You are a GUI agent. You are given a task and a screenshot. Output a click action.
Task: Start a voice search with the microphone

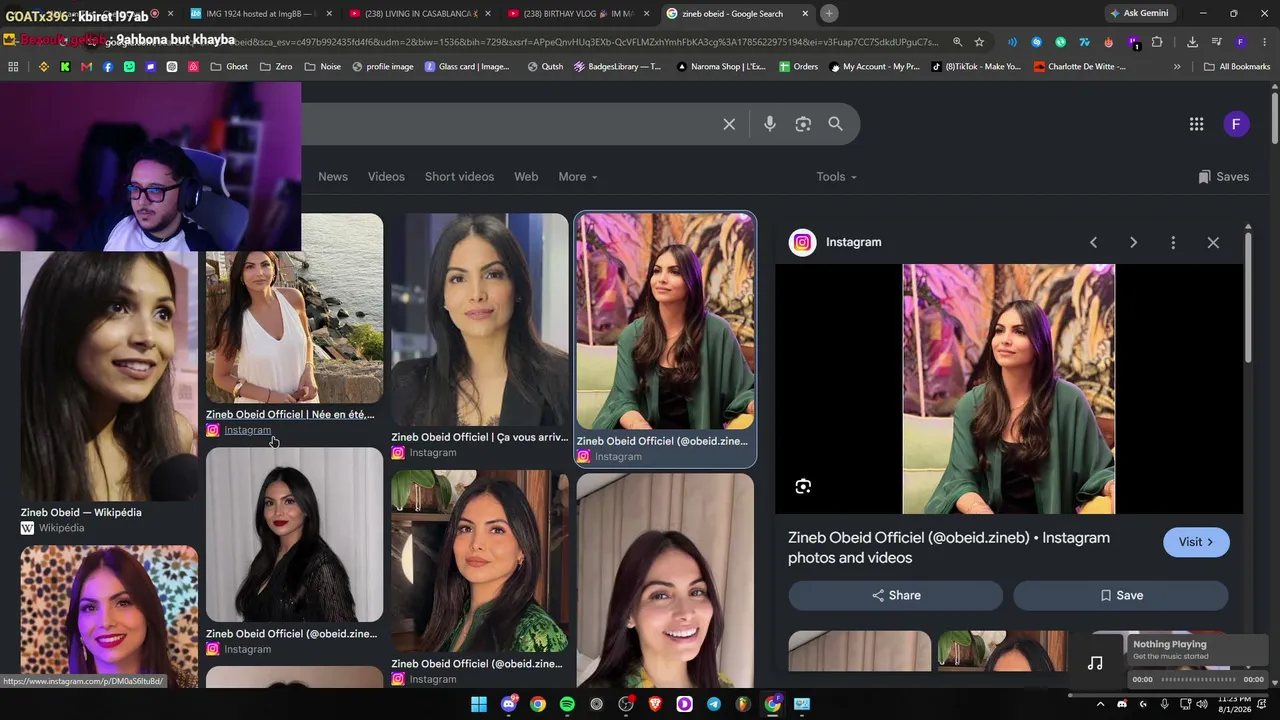pyautogui.click(x=769, y=124)
